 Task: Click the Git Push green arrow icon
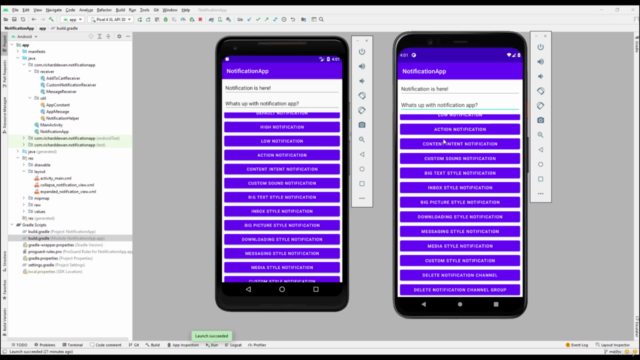267,20
